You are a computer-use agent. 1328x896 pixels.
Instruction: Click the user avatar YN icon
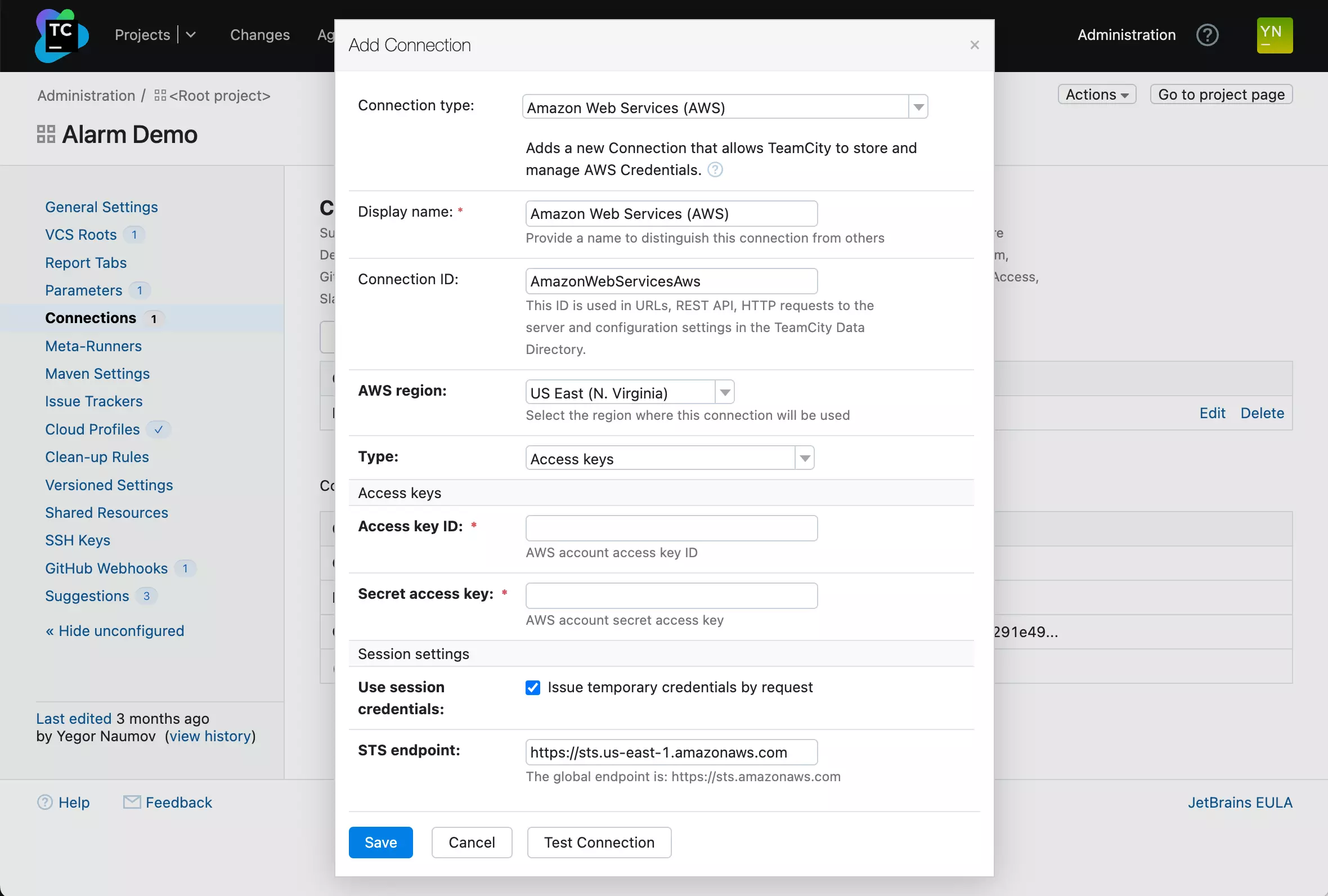pyautogui.click(x=1274, y=35)
